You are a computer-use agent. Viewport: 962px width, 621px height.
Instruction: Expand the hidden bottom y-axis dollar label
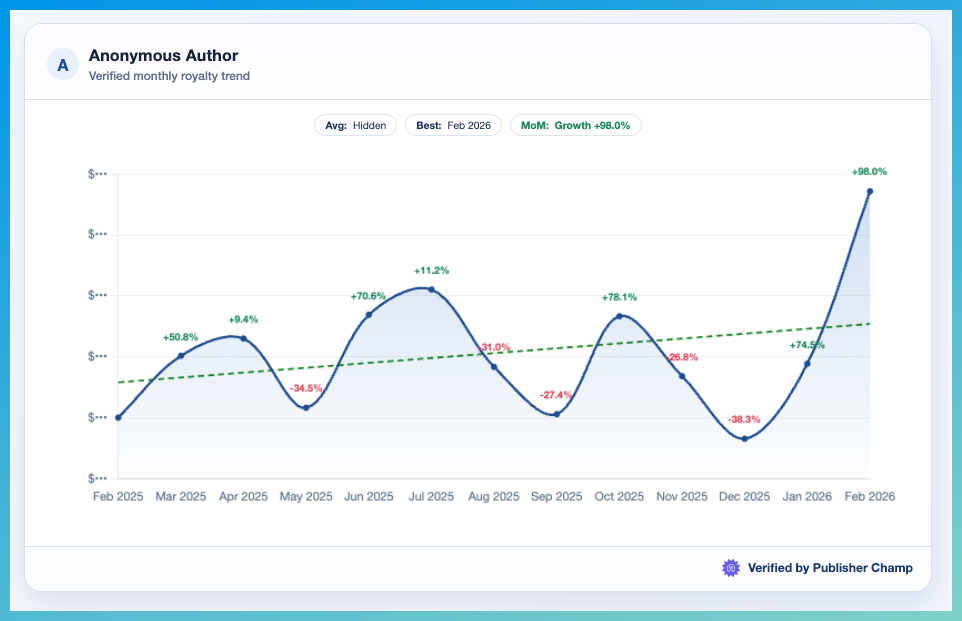[x=99, y=478]
